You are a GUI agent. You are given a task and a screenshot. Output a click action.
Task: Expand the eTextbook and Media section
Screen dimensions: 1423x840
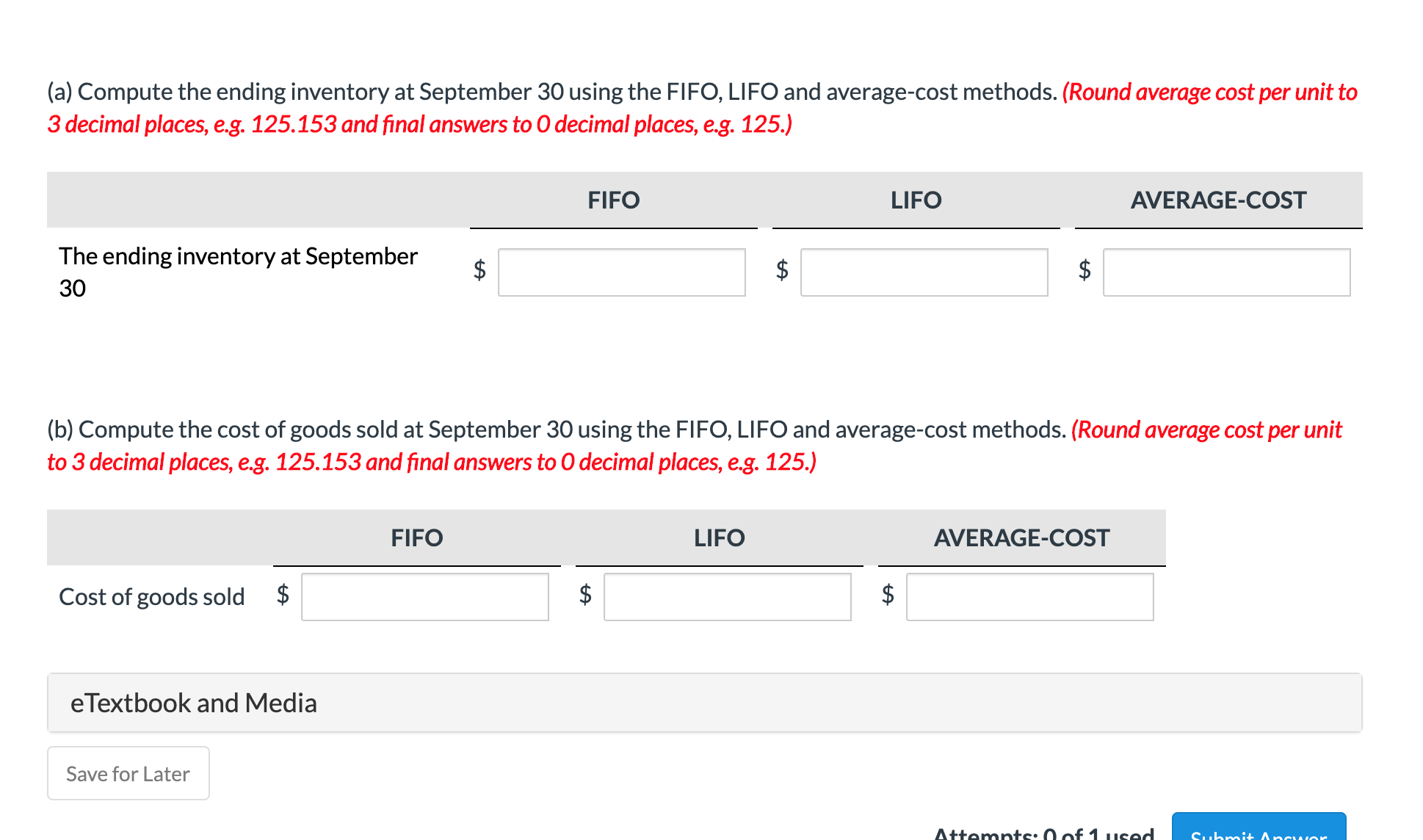(x=193, y=703)
